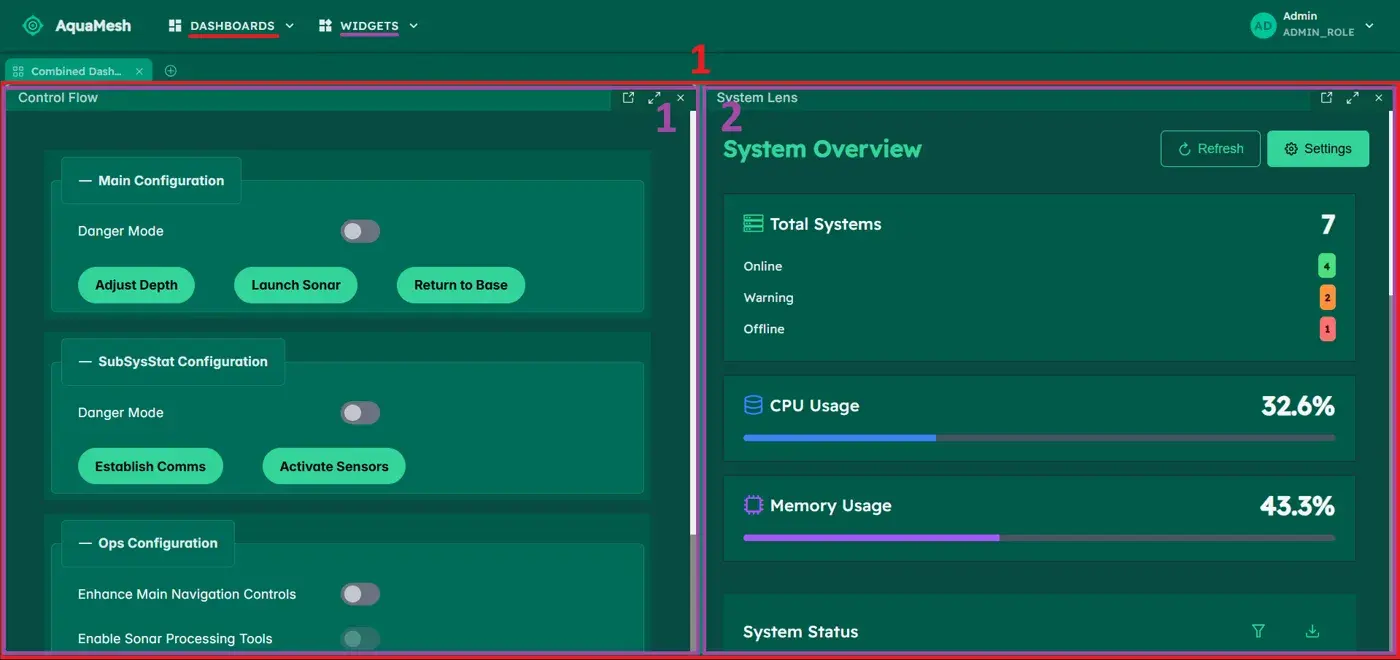The height and width of the screenshot is (660, 1400).
Task: Toggle Danger Mode in SubSysStat Configuration
Action: pyautogui.click(x=360, y=413)
